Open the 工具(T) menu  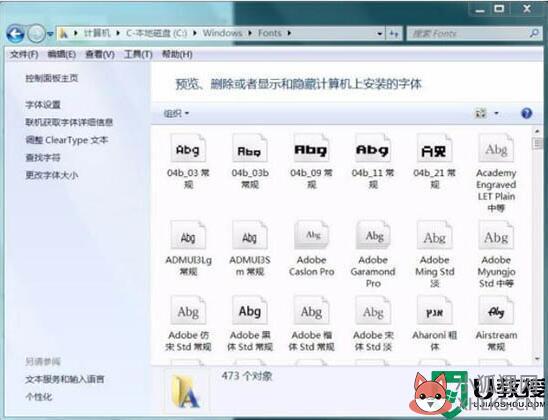pos(138,54)
